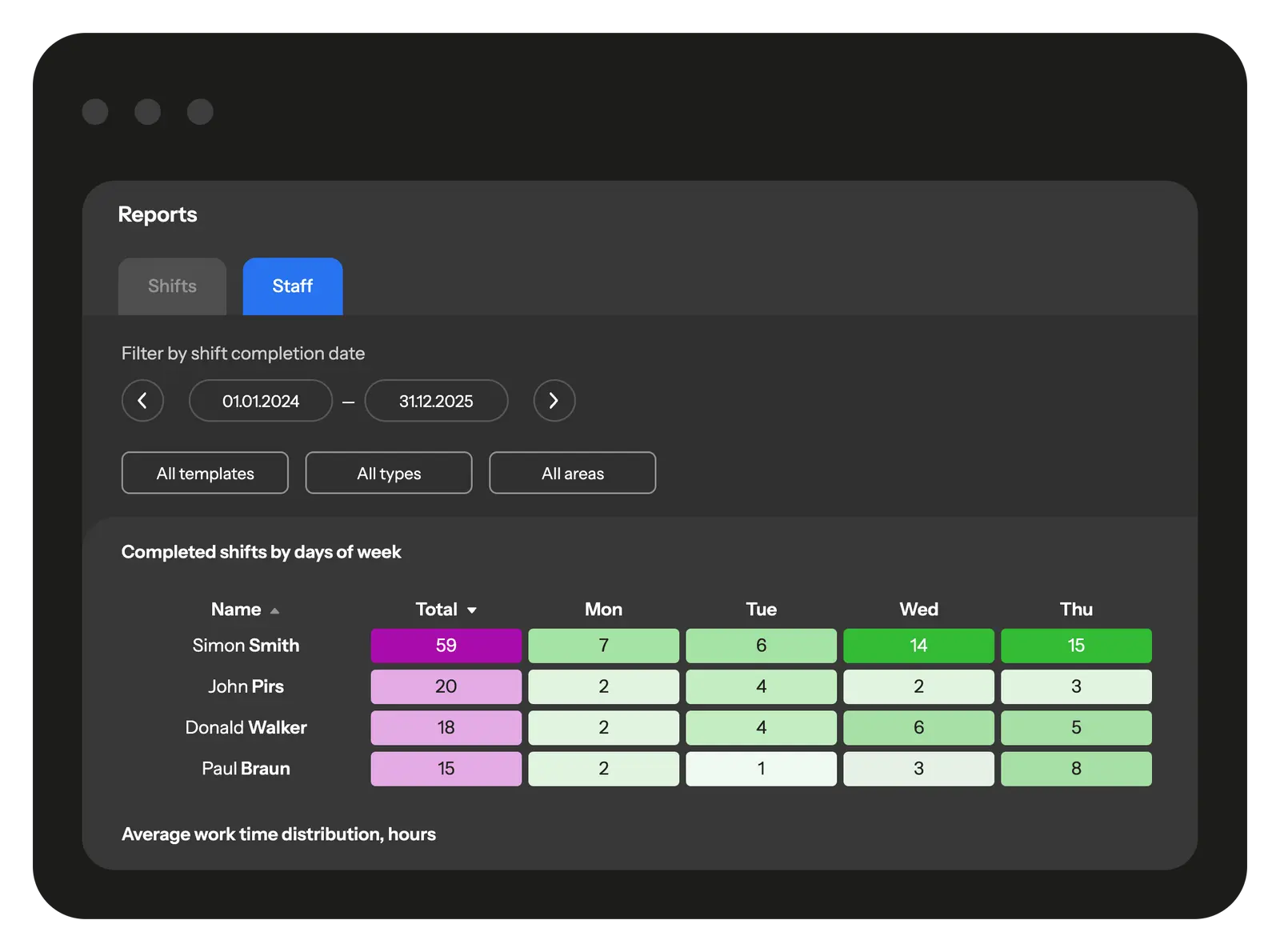Edit the start date 01.01.2024 field
Image resolution: width=1280 pixels, height=952 pixels.
[261, 401]
